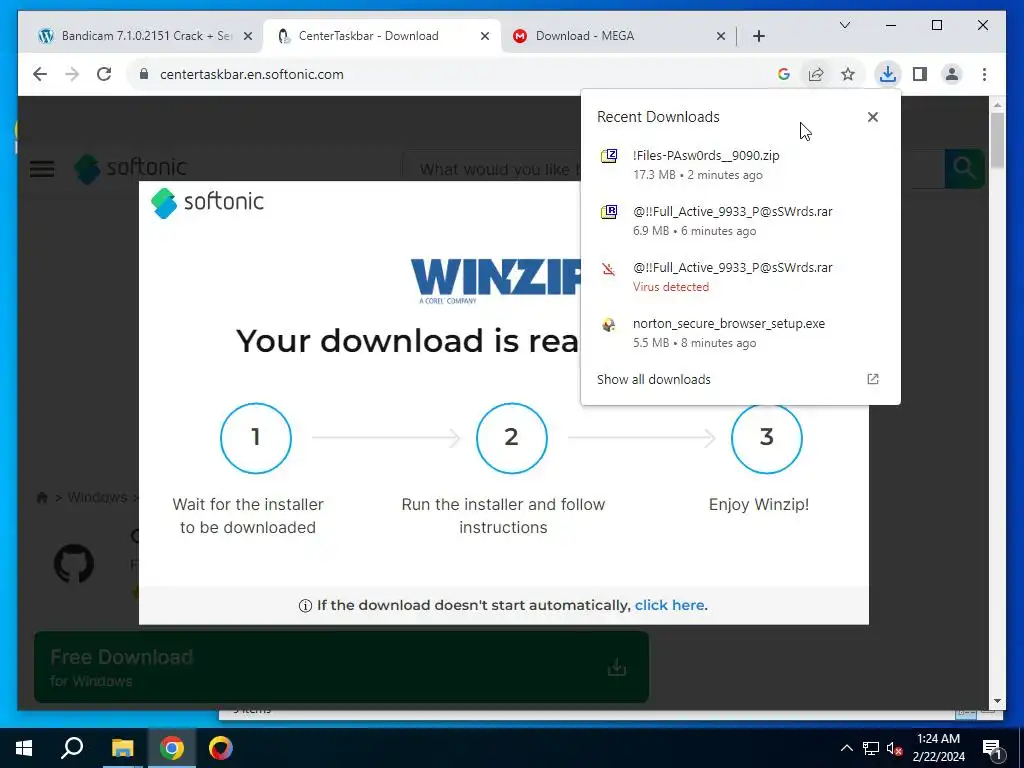Open taskbar Search

(72, 748)
